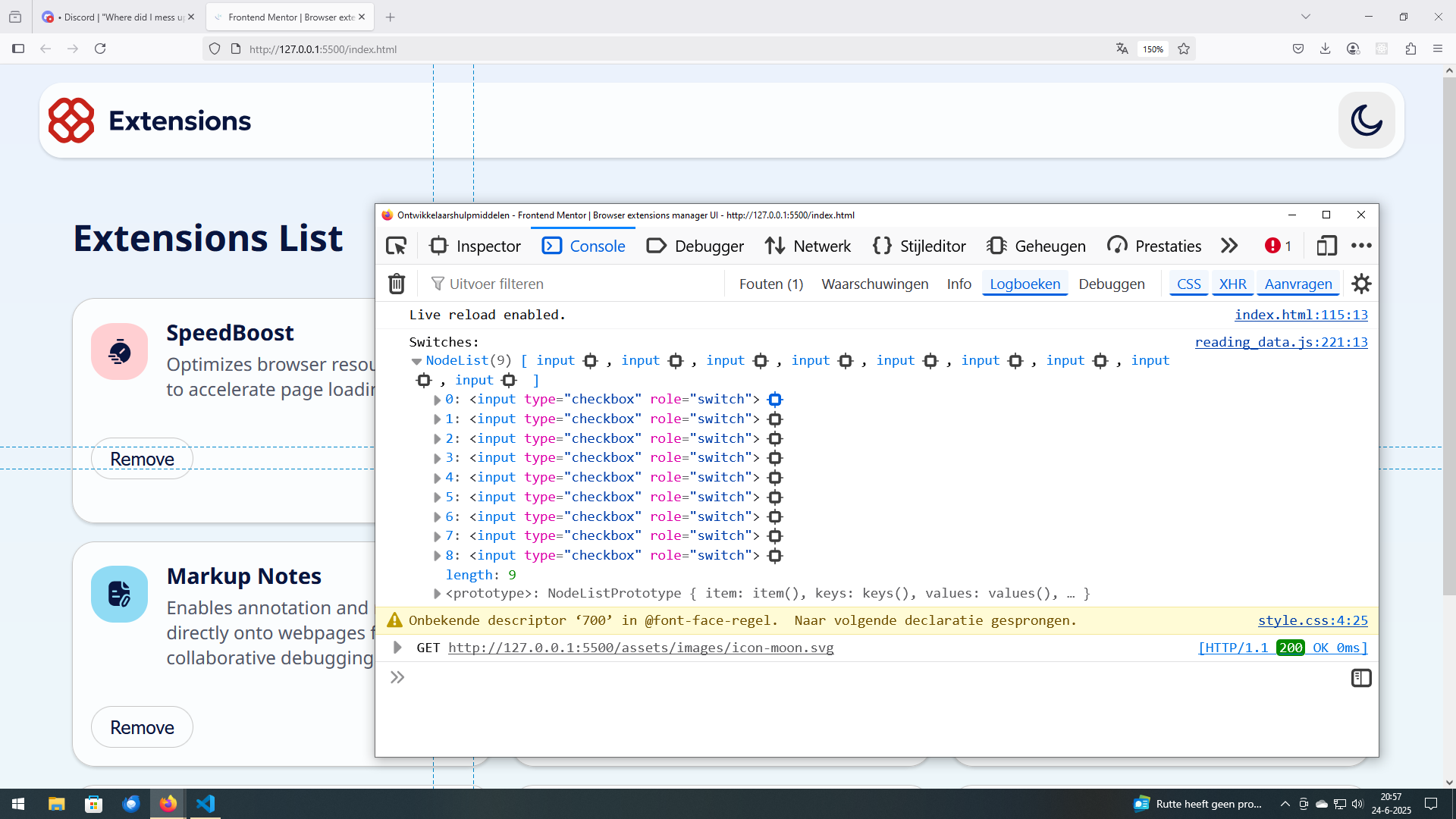Image resolution: width=1456 pixels, height=819 pixels.
Task: Clear console output with trash icon
Action: 397,284
